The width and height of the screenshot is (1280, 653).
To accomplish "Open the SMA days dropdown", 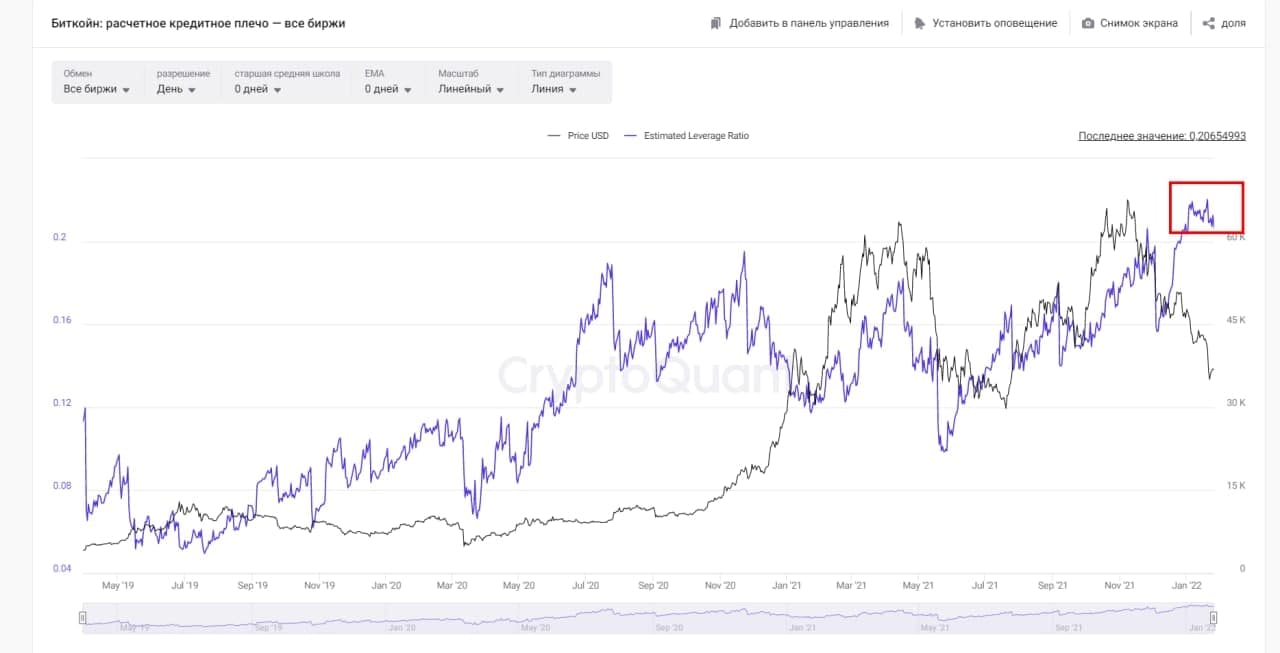I will pyautogui.click(x=258, y=89).
